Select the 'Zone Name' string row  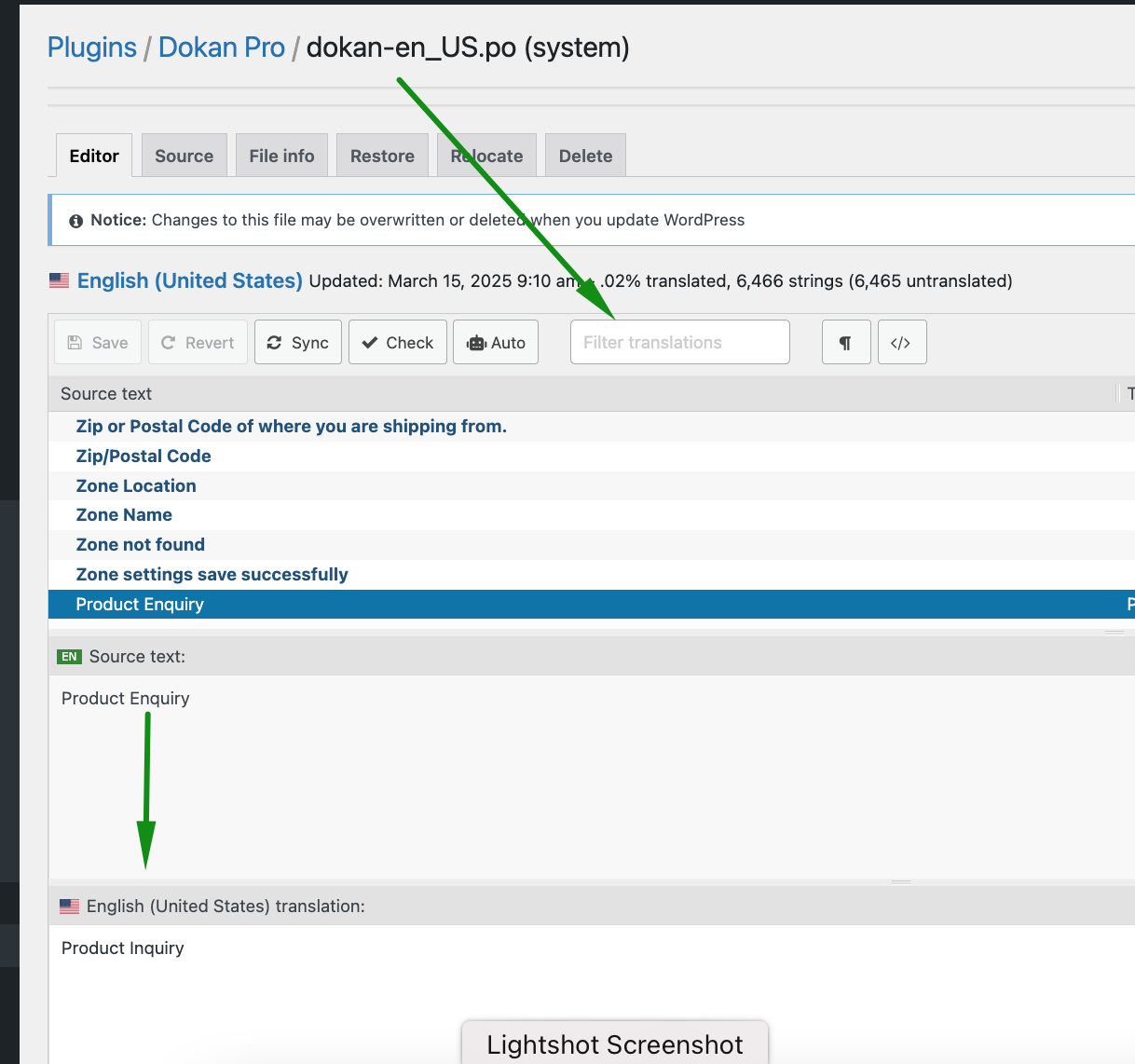point(592,514)
